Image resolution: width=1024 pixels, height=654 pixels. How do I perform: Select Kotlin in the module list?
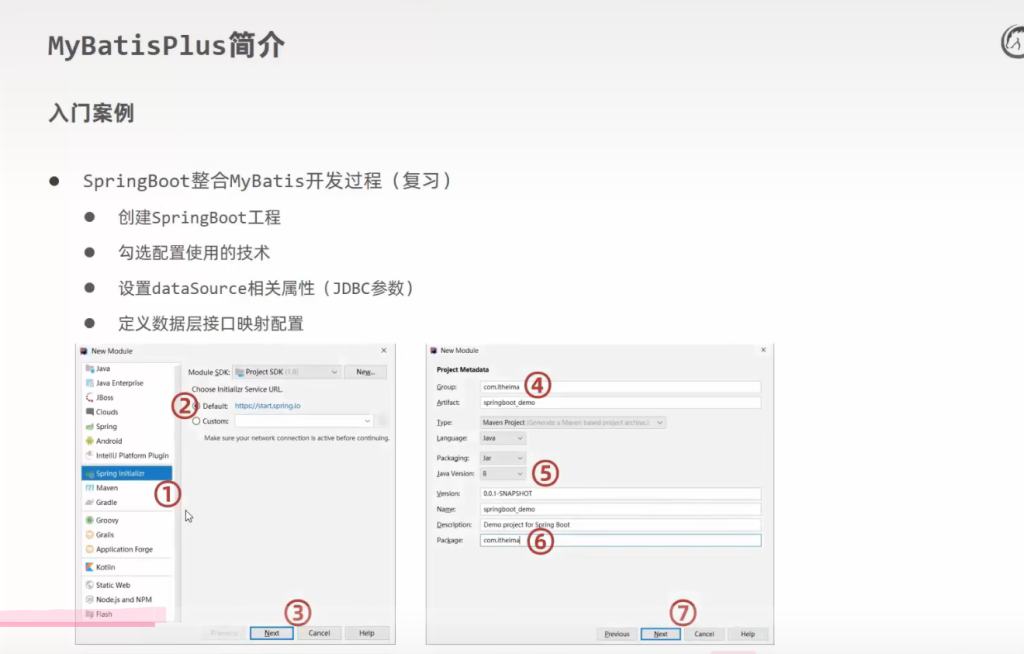click(105, 567)
